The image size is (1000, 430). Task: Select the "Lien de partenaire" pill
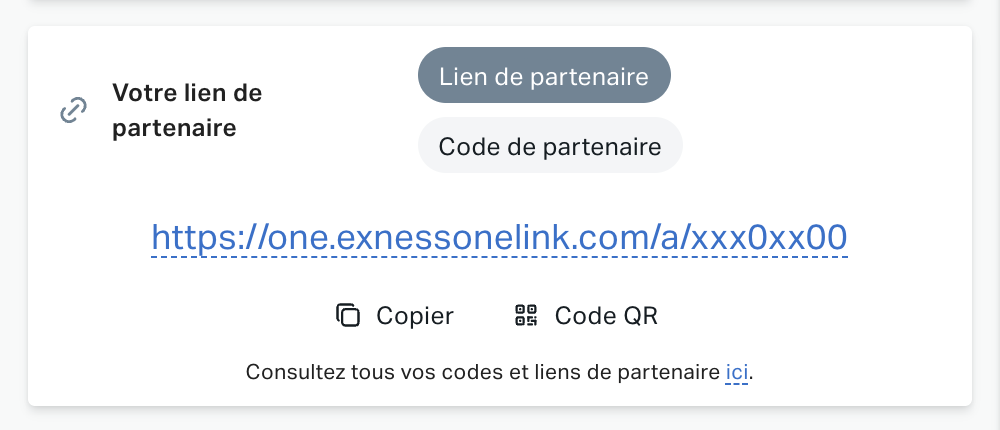(x=544, y=76)
